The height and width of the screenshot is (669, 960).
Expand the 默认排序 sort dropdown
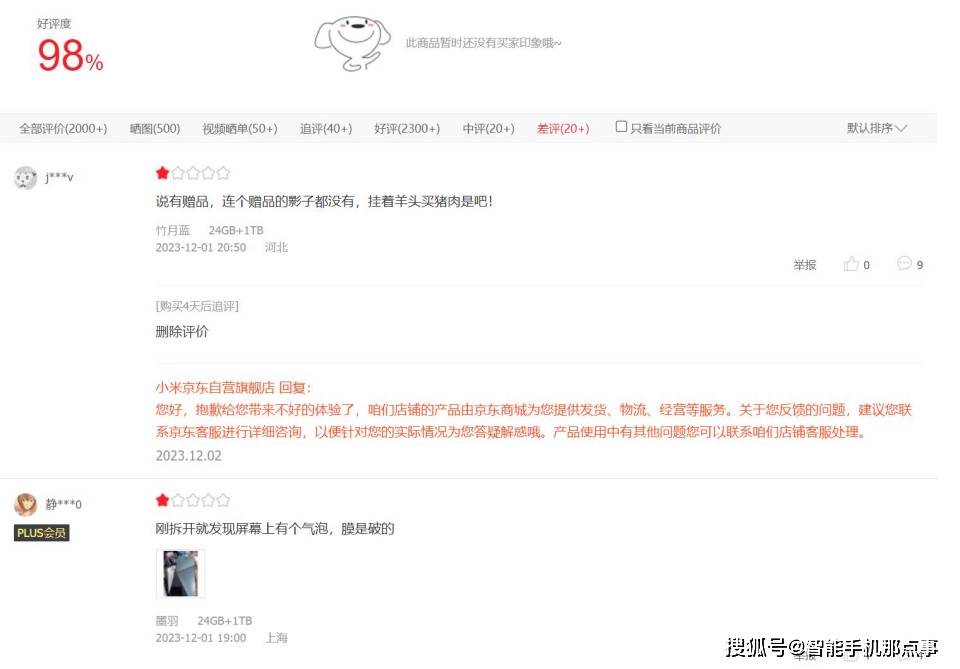(876, 128)
